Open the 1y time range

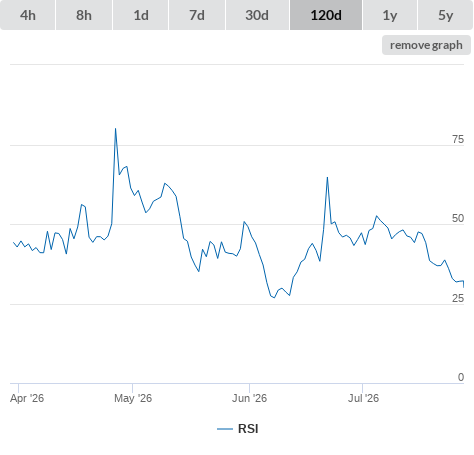click(390, 15)
